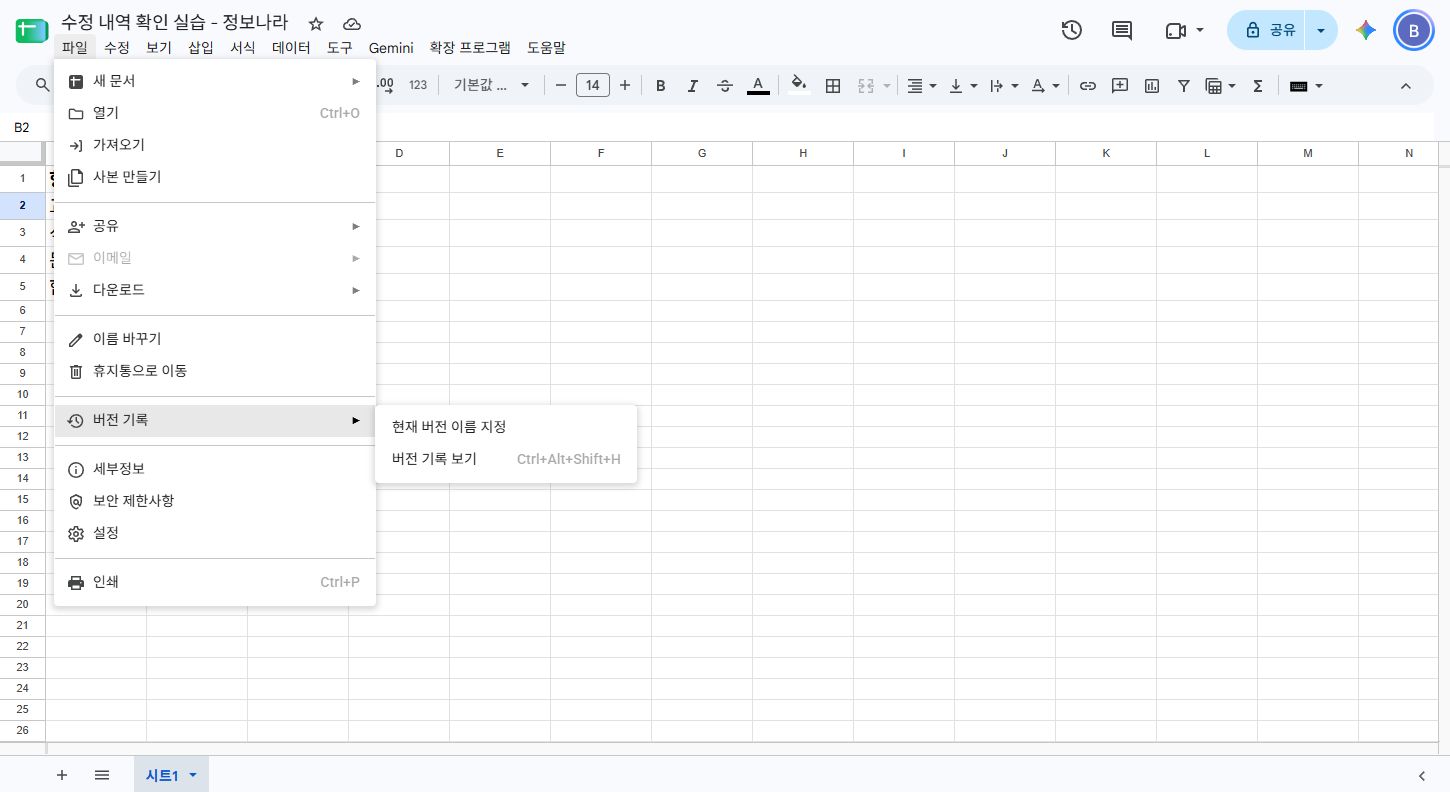Click the Google account avatar B
This screenshot has width=1450, height=792.
[x=1413, y=30]
